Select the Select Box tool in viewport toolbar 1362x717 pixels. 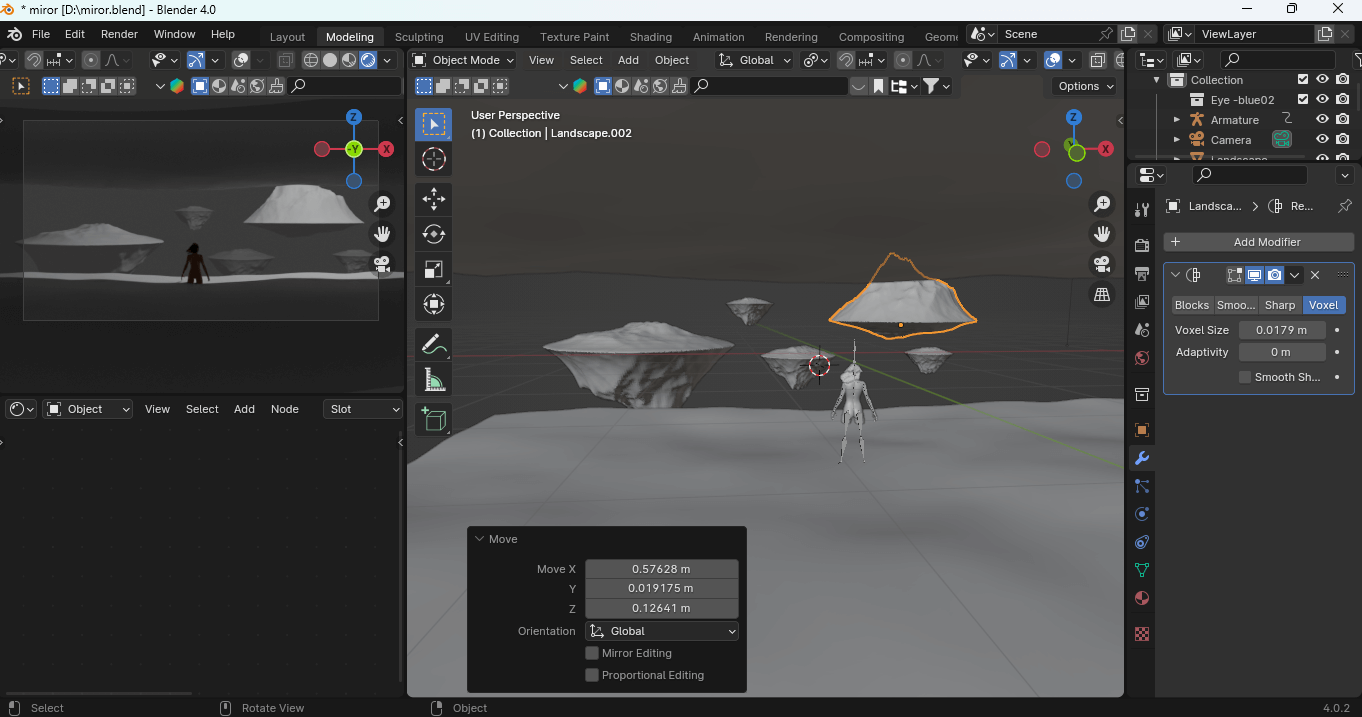coord(434,124)
